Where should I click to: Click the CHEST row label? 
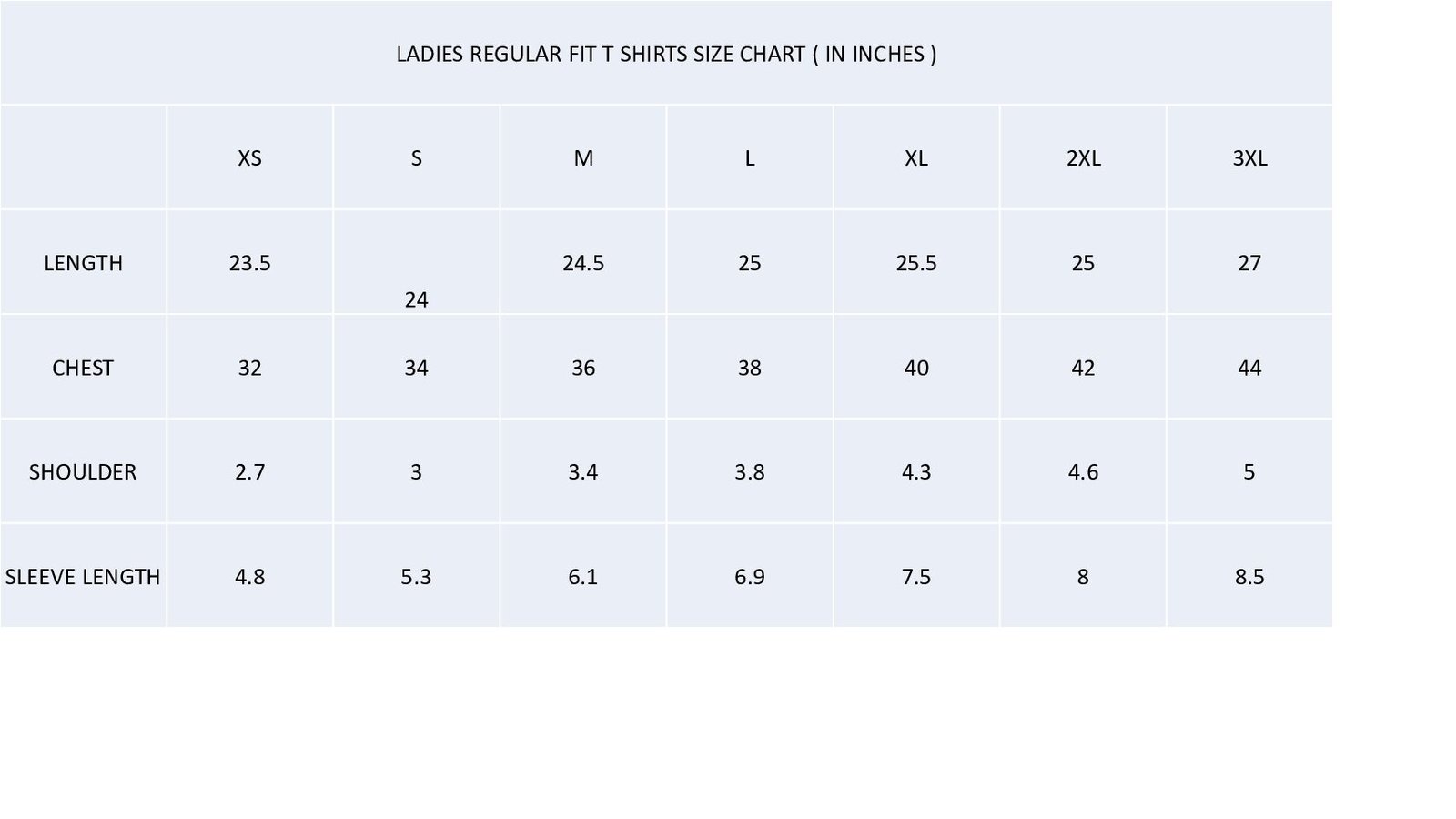click(83, 368)
